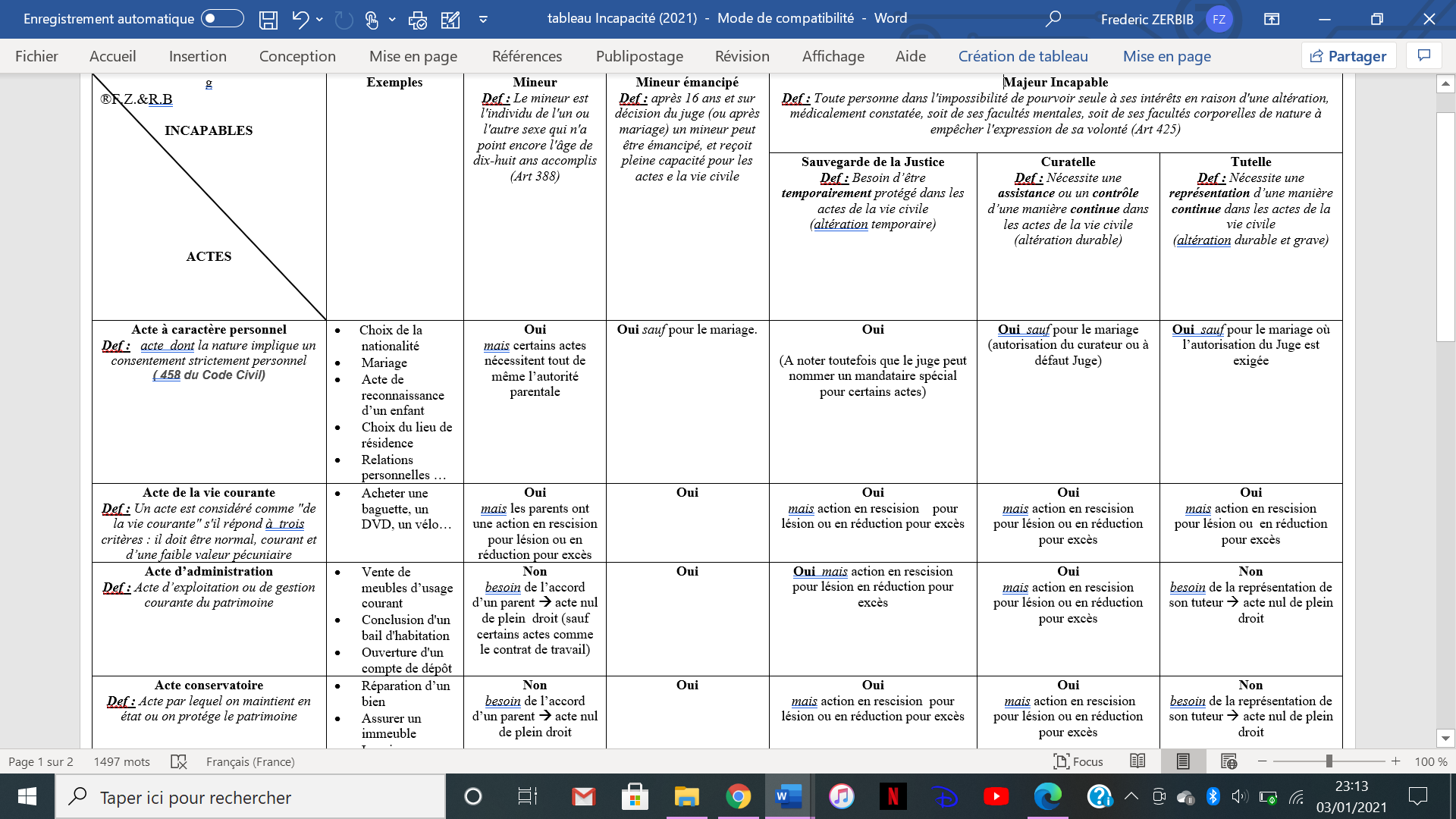The image size is (1456, 819).
Task: Click the zoom out minus button
Action: click(x=1262, y=761)
